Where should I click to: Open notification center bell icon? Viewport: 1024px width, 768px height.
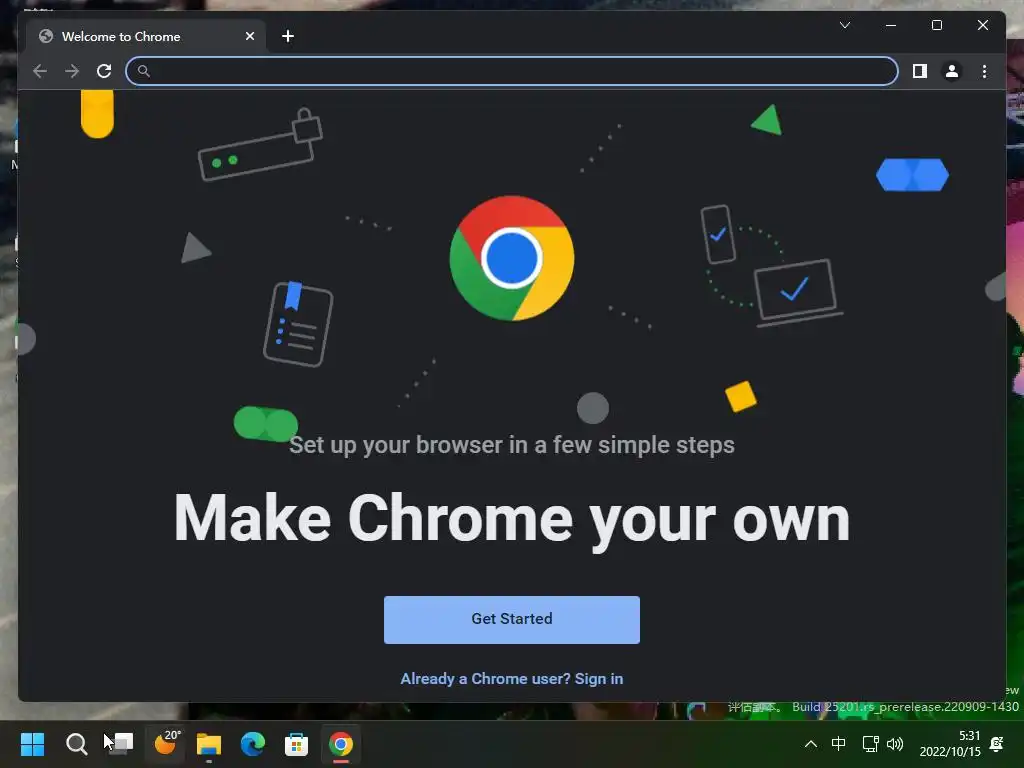click(x=997, y=744)
